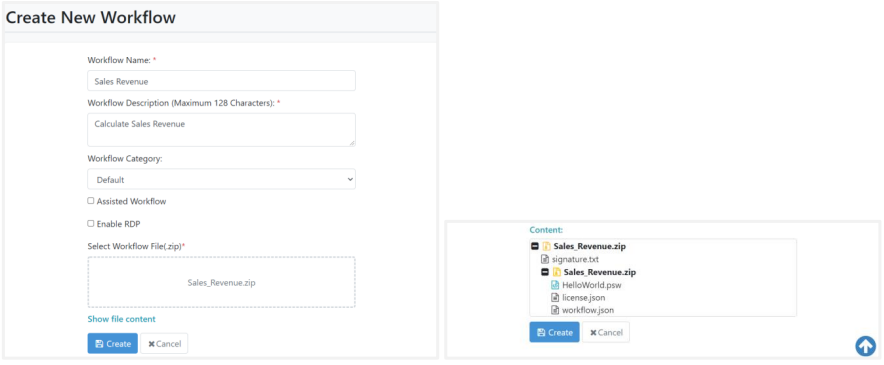Click the Workflow Description text area
This screenshot has height=365, width=884.
(x=222, y=130)
